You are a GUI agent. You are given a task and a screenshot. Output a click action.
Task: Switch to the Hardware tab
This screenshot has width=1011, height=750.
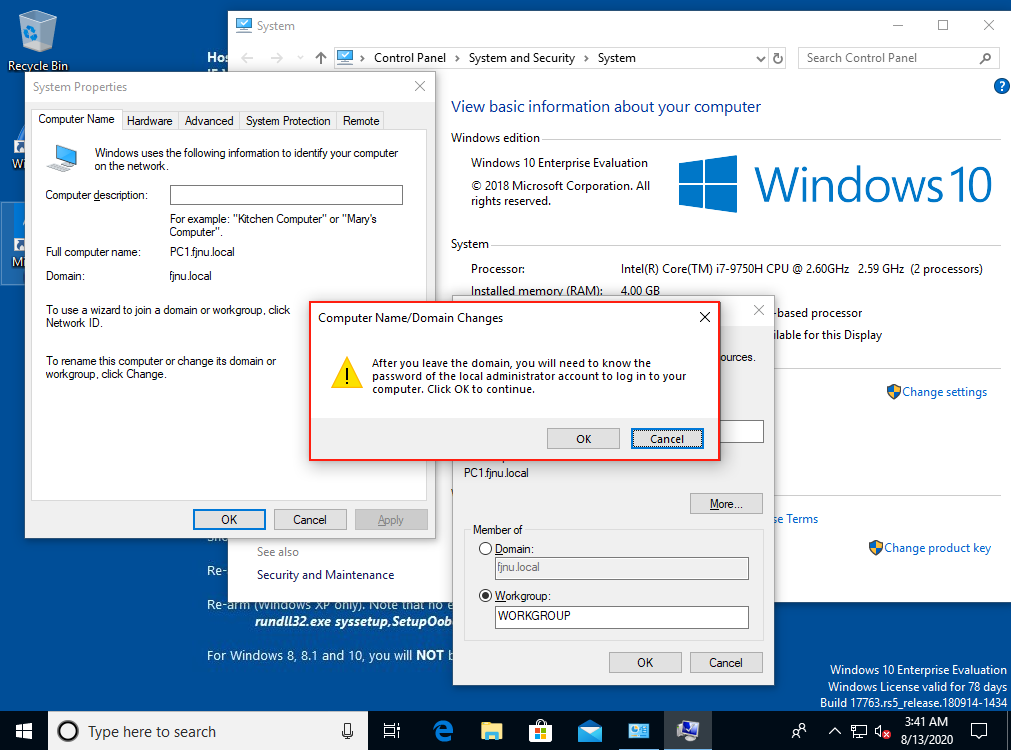pos(150,121)
